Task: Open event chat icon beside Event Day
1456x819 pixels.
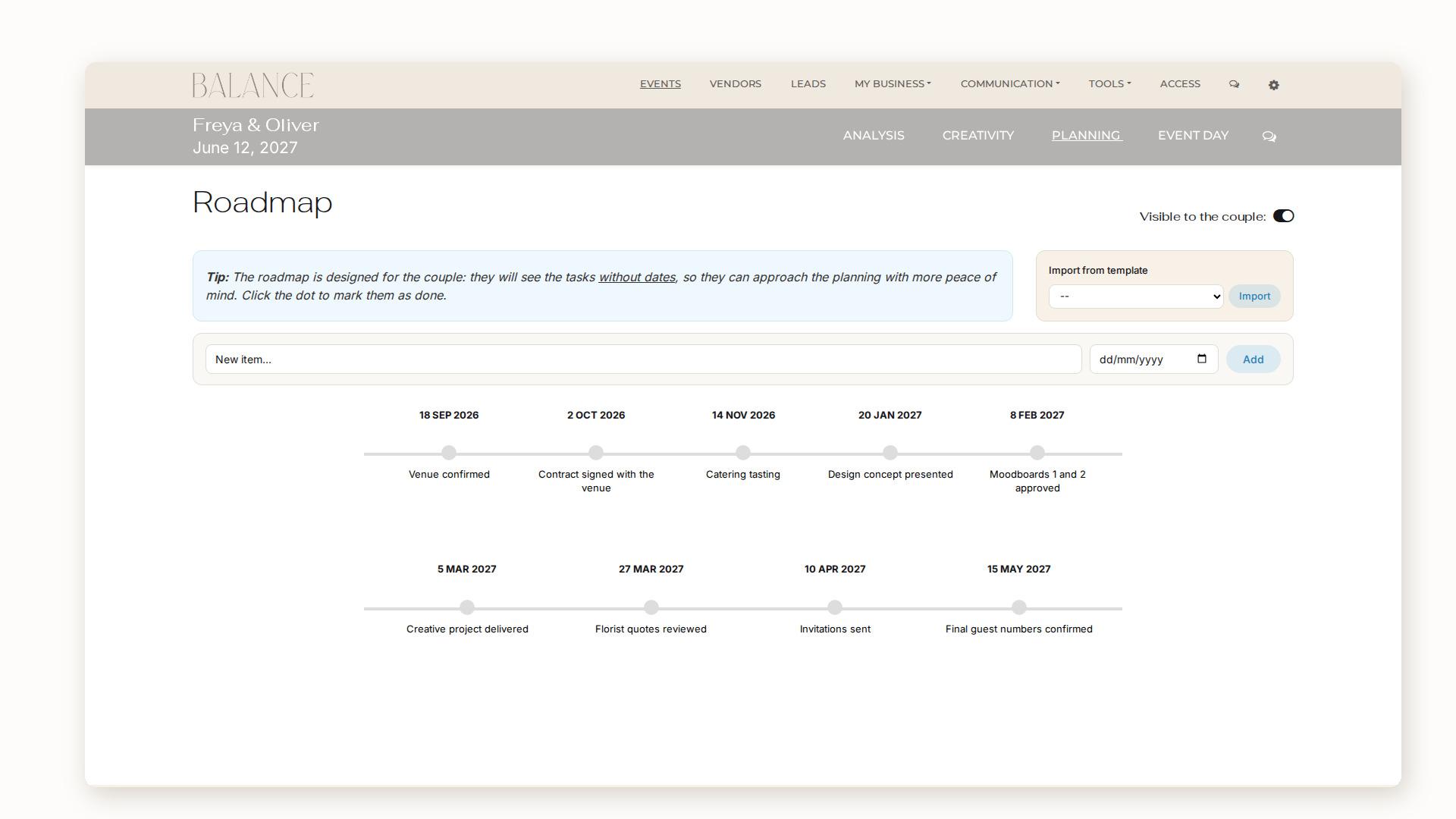Action: tap(1269, 136)
